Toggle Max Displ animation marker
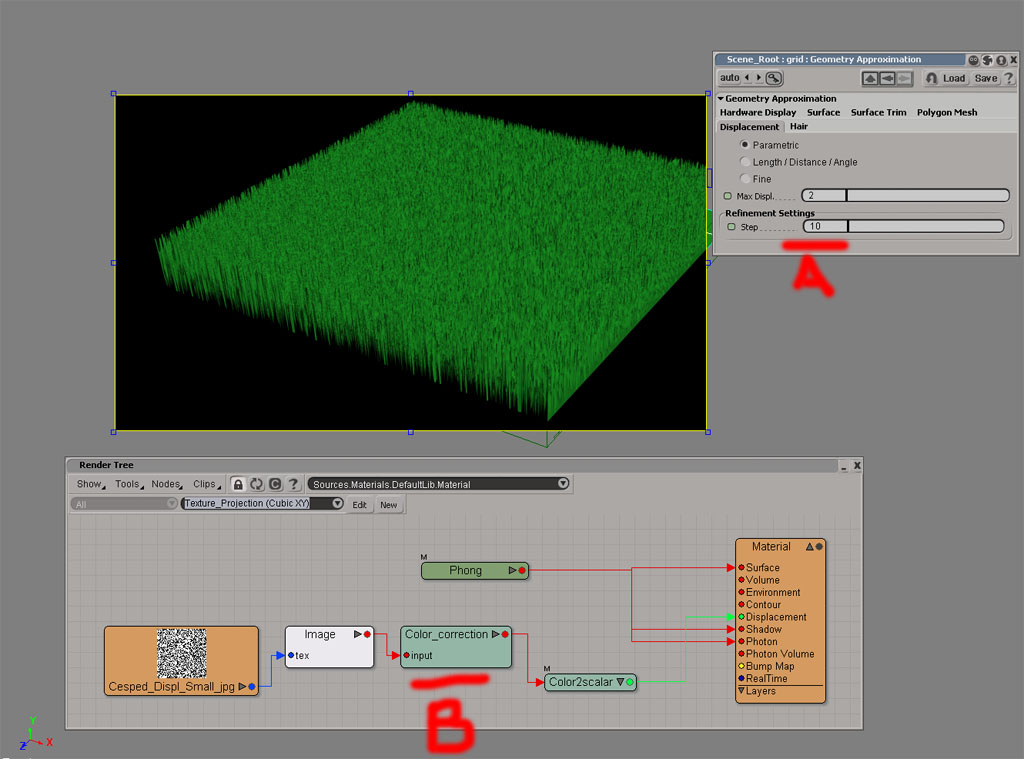The height and width of the screenshot is (759, 1024). tap(728, 196)
